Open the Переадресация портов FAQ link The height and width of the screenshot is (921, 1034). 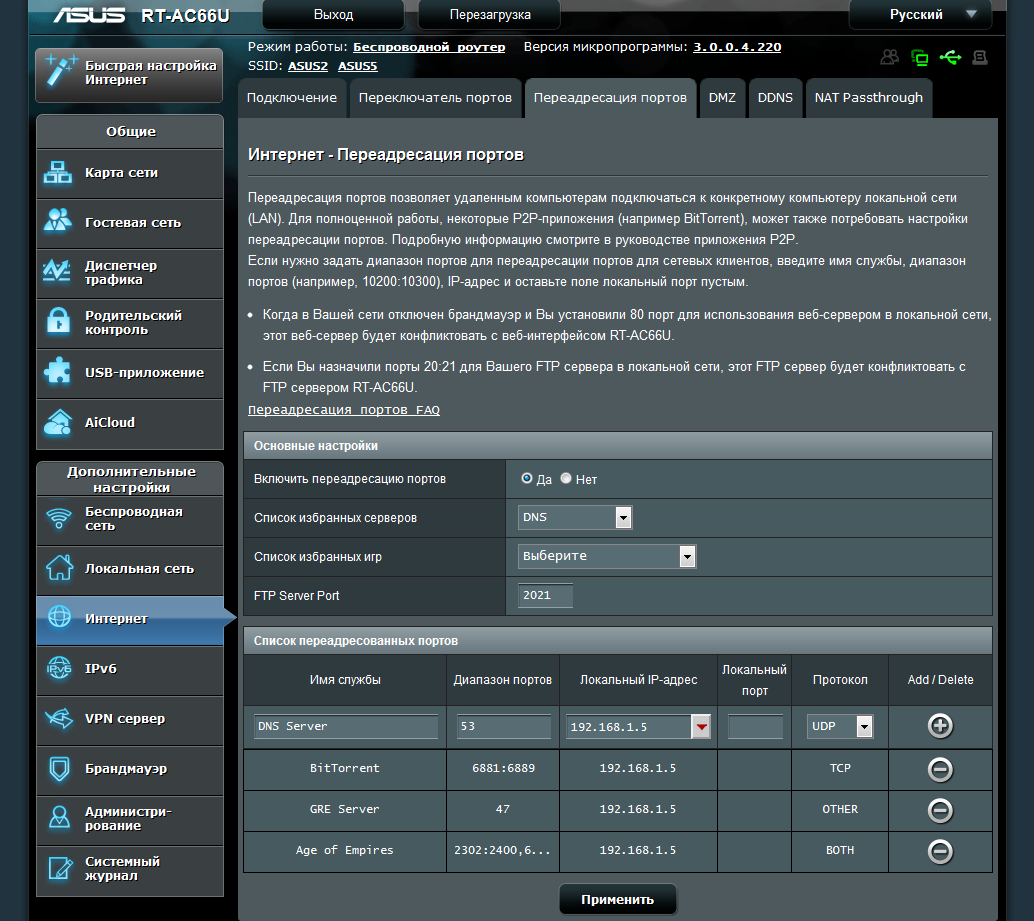(x=344, y=410)
